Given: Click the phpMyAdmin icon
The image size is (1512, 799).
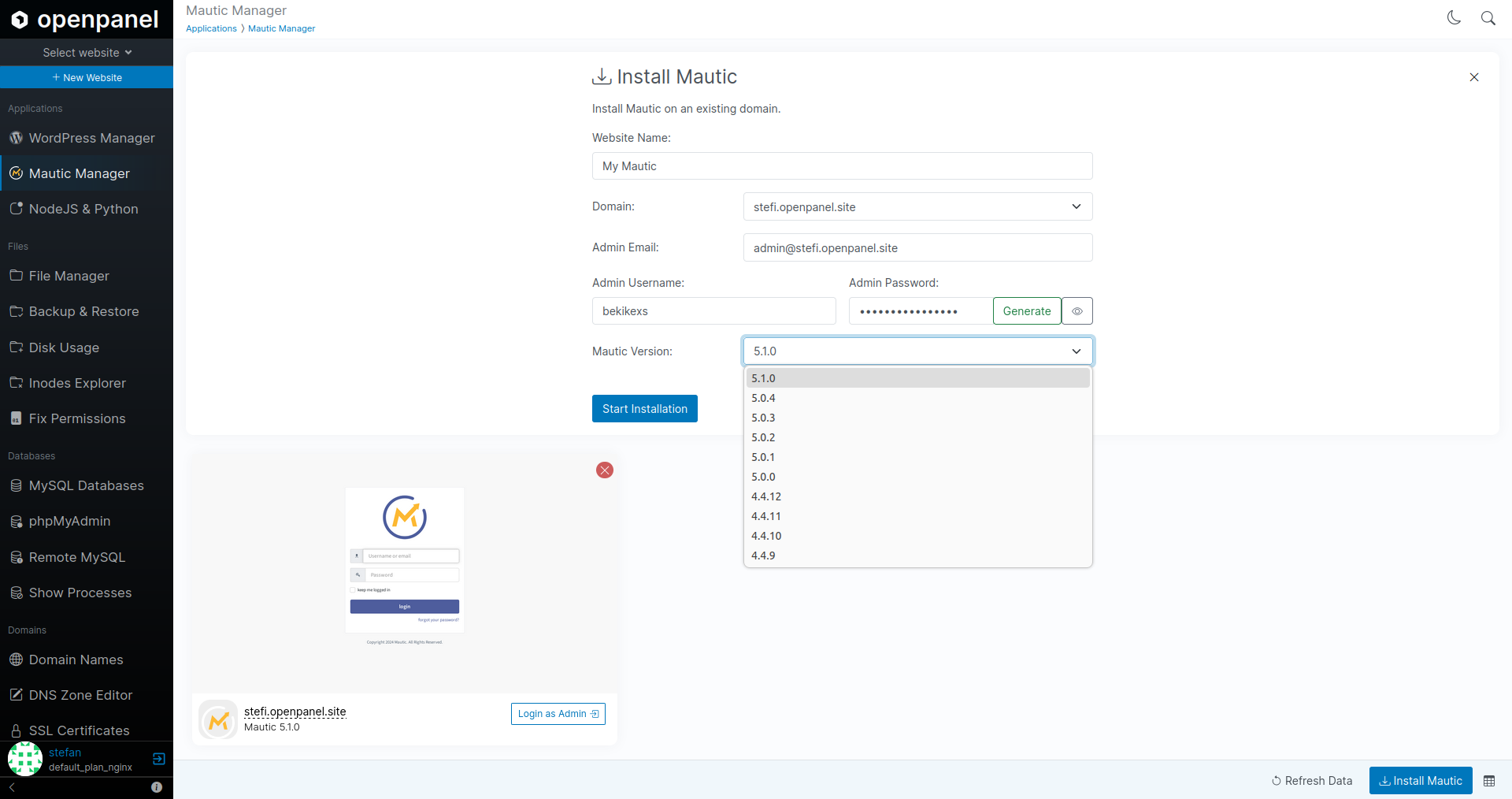Looking at the screenshot, I should 16,521.
